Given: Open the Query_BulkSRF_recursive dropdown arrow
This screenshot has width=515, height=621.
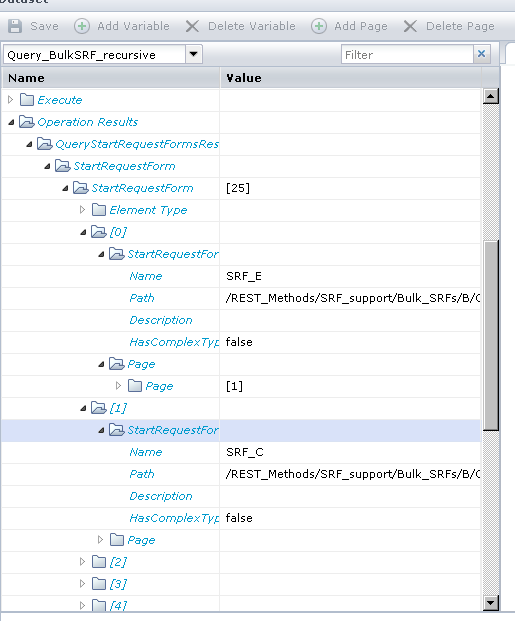Looking at the screenshot, I should point(193,54).
